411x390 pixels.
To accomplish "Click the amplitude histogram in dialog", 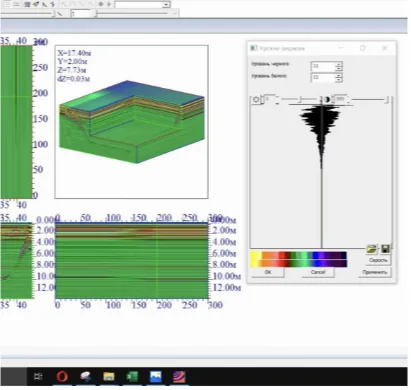I will (321, 176).
